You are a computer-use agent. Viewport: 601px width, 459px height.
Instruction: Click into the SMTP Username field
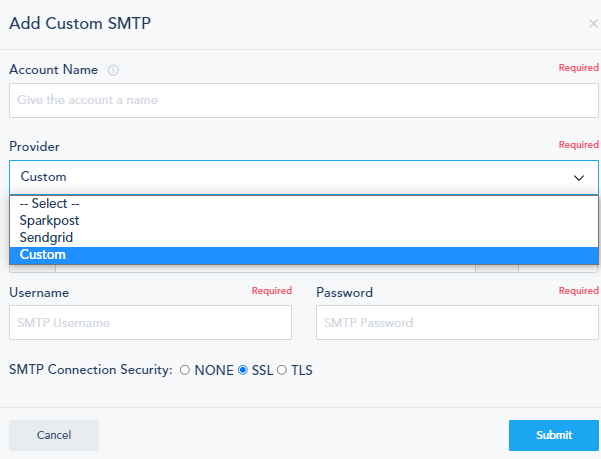pyautogui.click(x=150, y=323)
